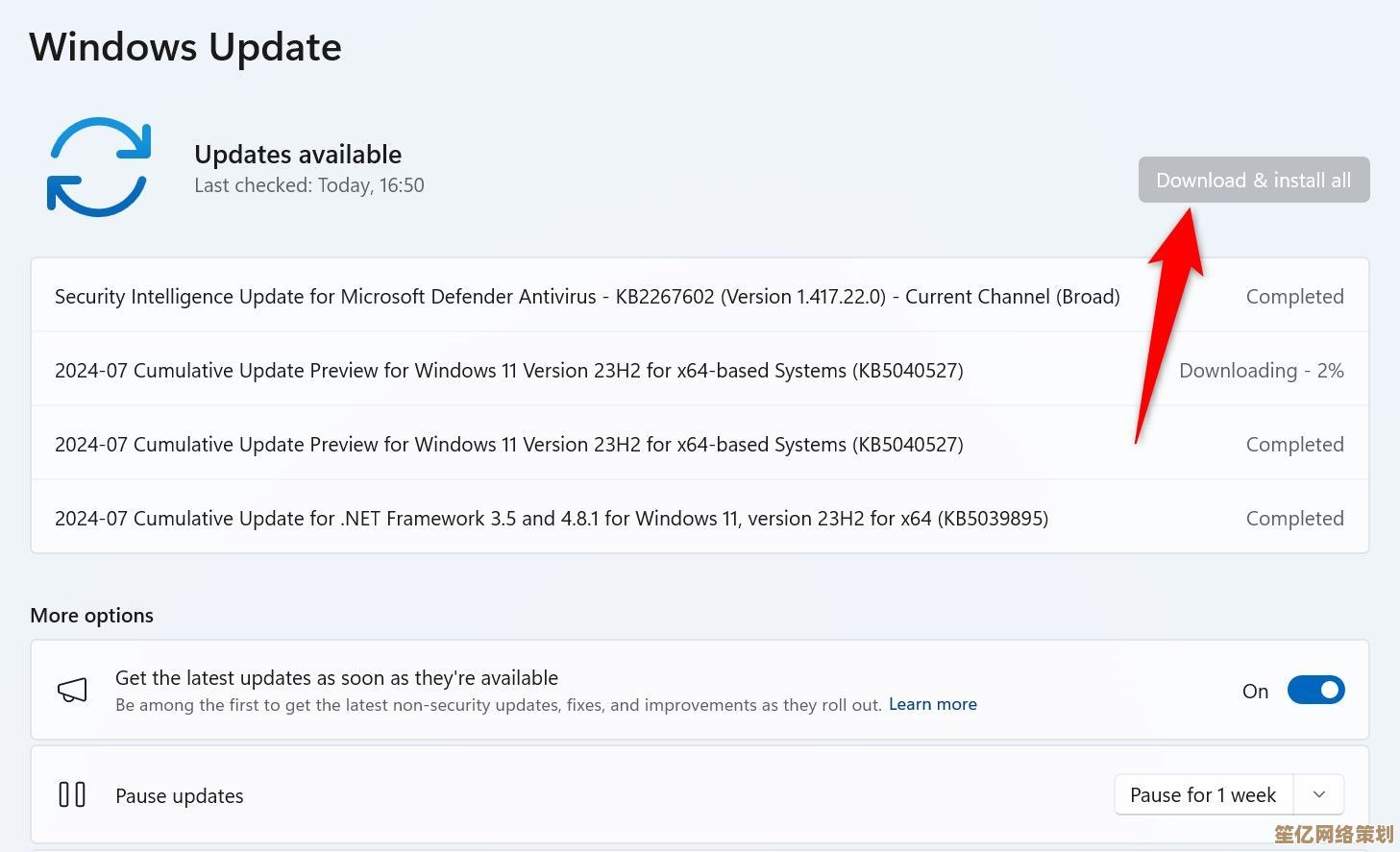Viewport: 1400px width, 852px height.
Task: Click the Completed status of .NET Framework update
Action: (x=1294, y=519)
